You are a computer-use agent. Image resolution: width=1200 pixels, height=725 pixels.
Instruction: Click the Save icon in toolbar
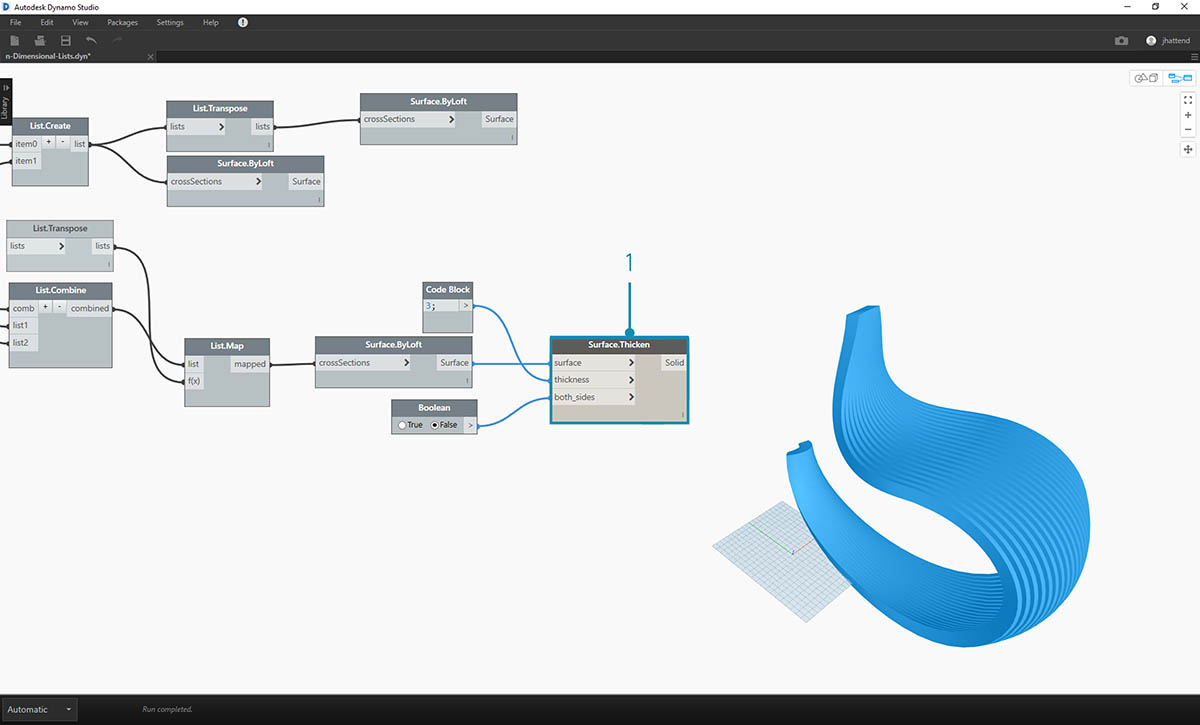66,40
